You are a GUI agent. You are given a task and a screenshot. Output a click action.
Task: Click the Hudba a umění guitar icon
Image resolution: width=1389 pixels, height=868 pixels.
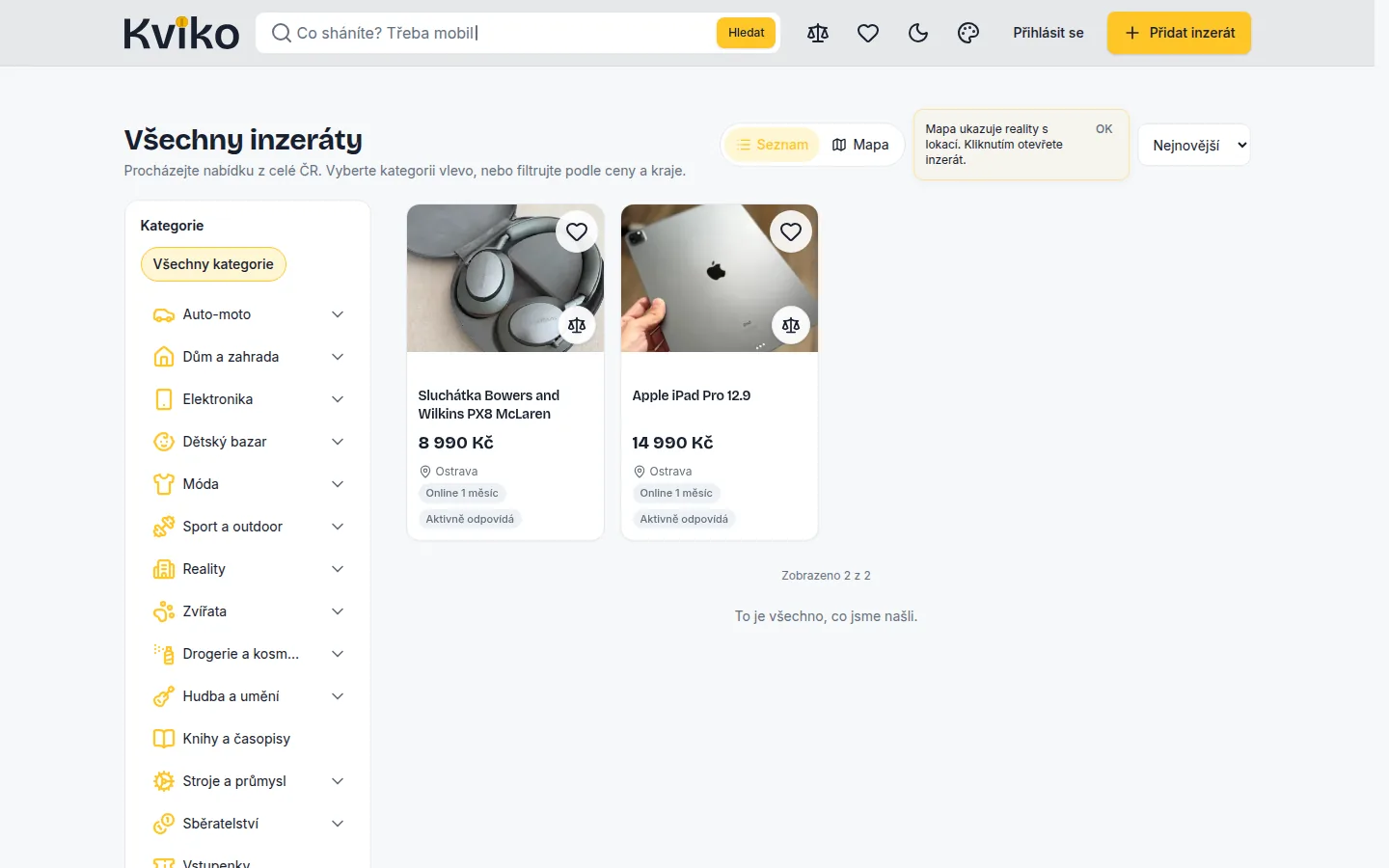164,696
